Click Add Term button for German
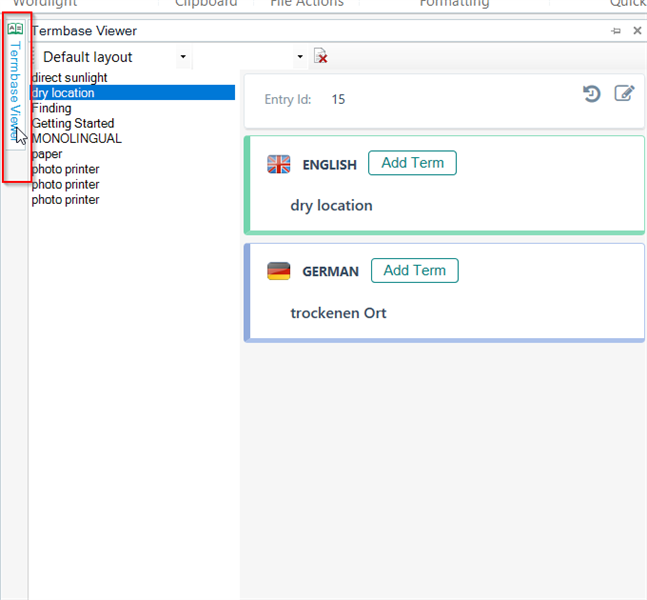Viewport: 647px width, 600px height. pos(415,271)
